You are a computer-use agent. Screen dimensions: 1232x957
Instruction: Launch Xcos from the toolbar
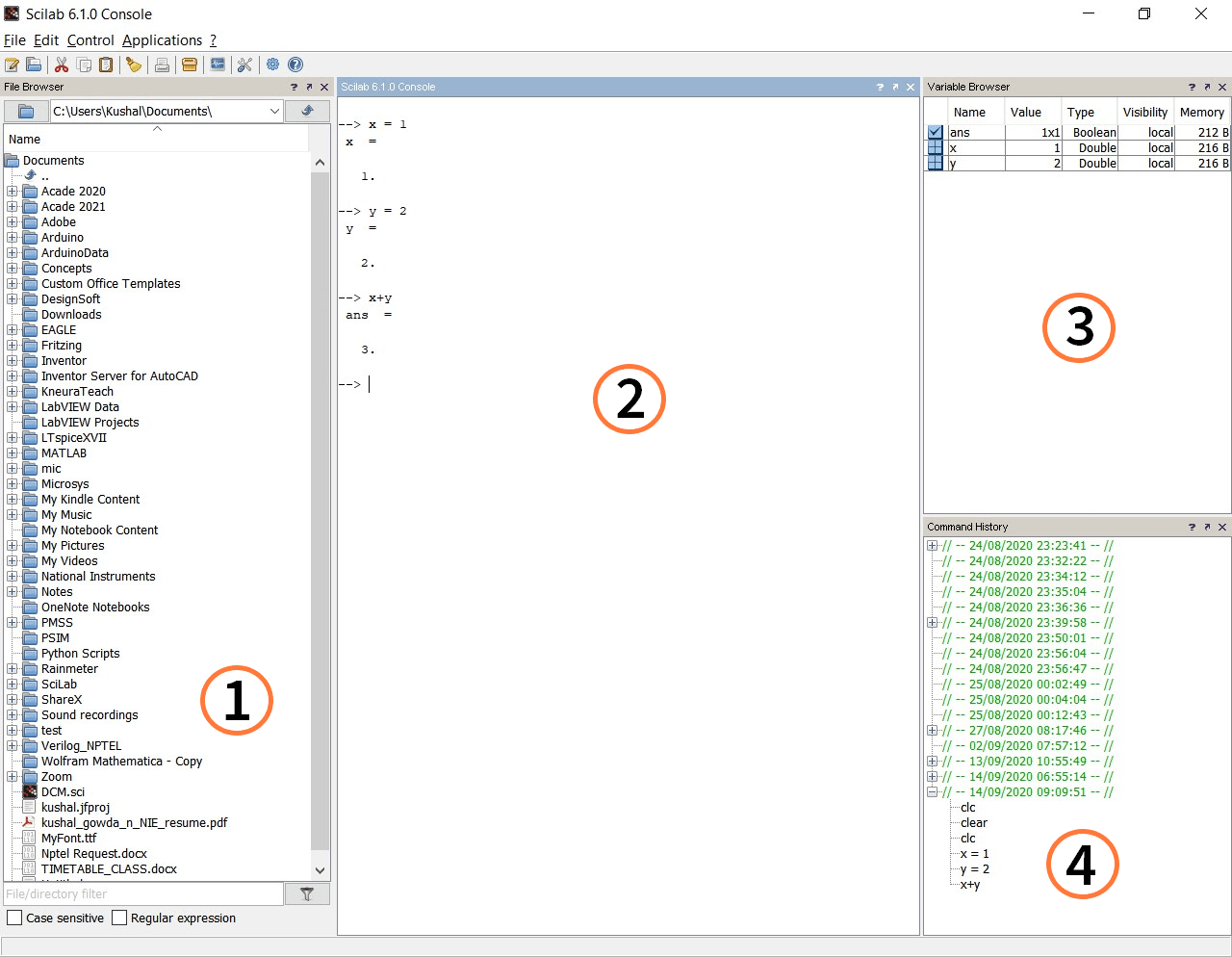[x=218, y=65]
